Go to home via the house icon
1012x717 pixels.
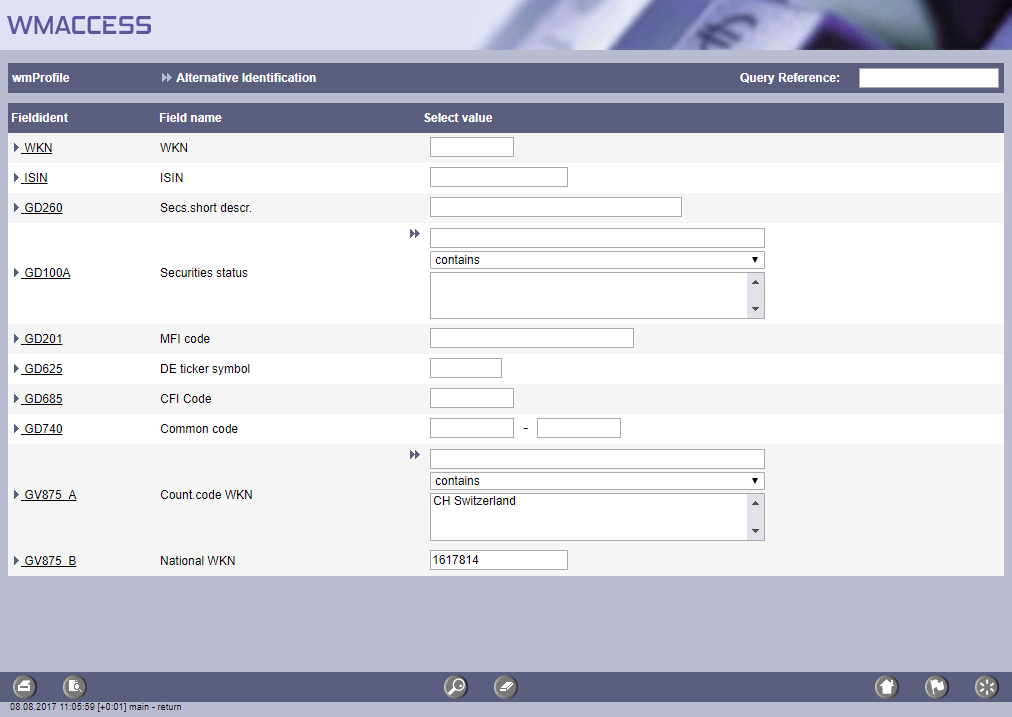coord(886,687)
